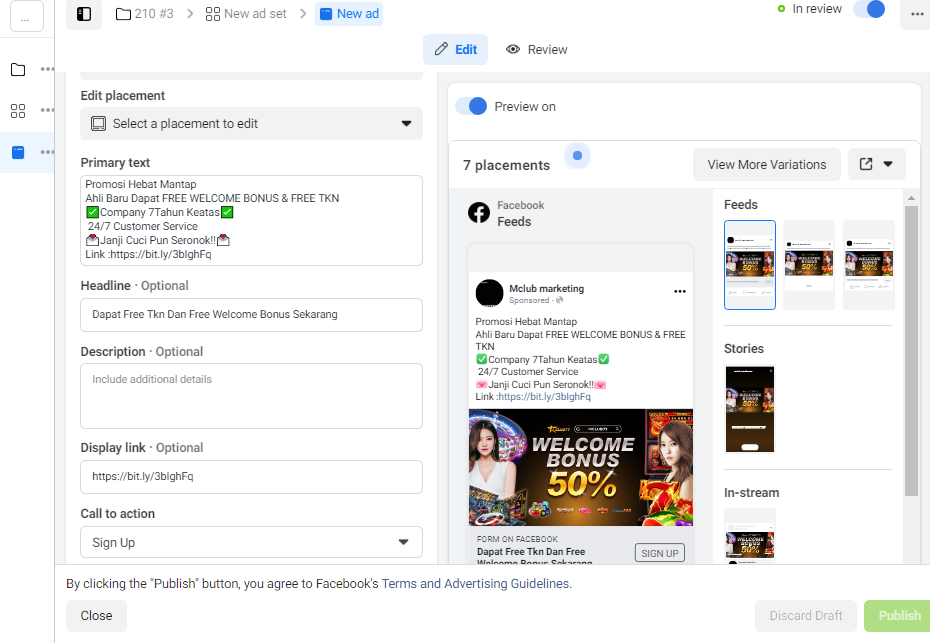
Task: Go to New ad set breadcrumb
Action: tap(246, 14)
